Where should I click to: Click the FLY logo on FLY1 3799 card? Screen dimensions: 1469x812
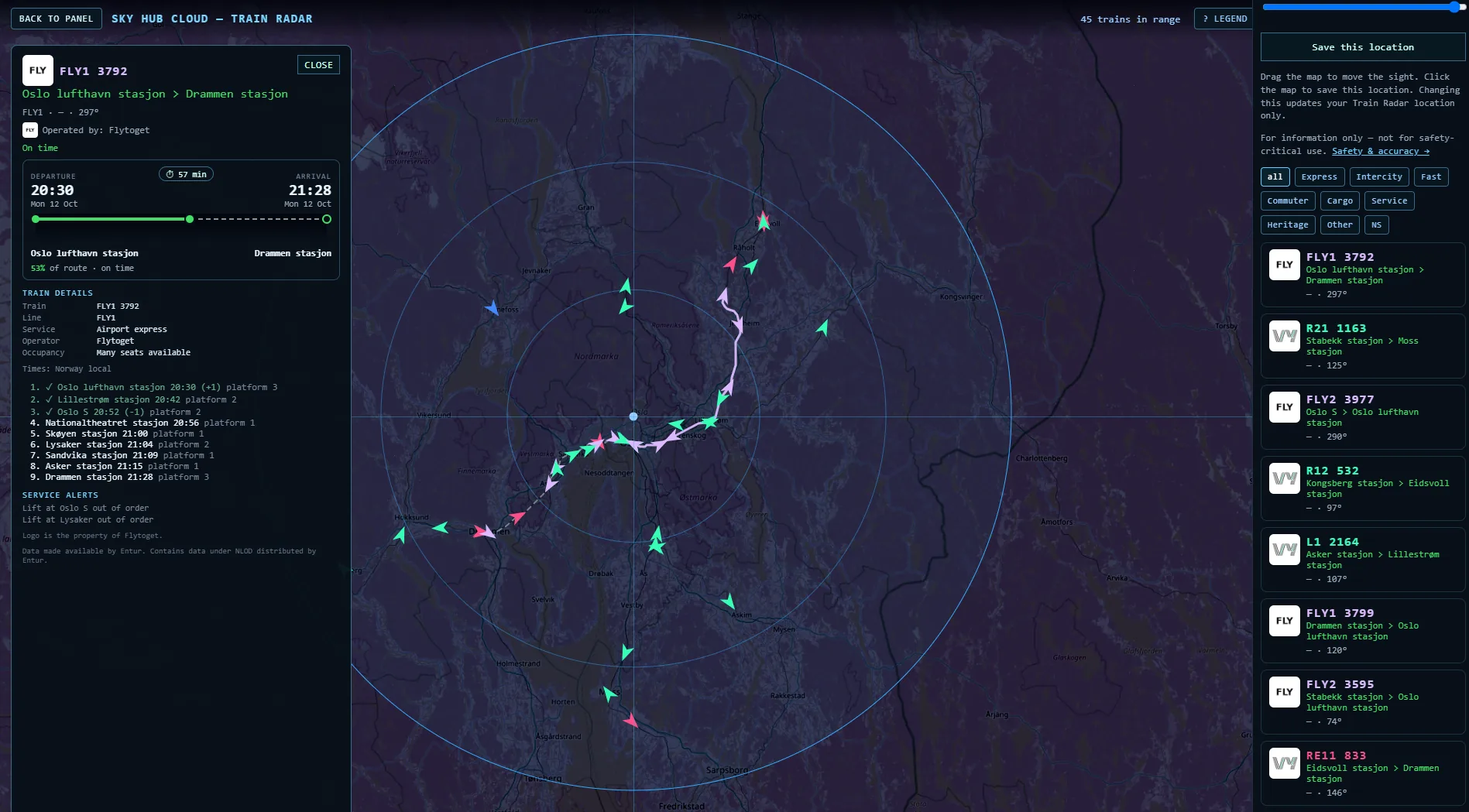coord(1284,621)
